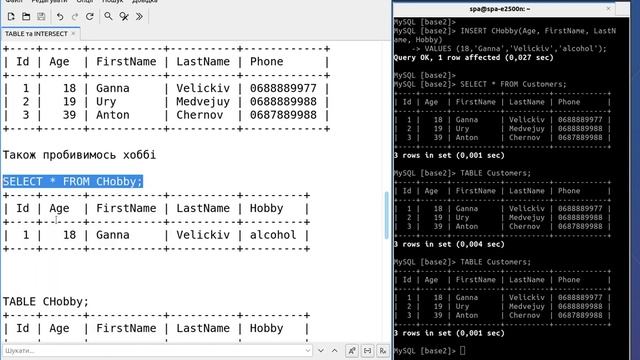Screen dimensions: 640x360
Task: Click the find and replace icon
Action: (124, 16)
